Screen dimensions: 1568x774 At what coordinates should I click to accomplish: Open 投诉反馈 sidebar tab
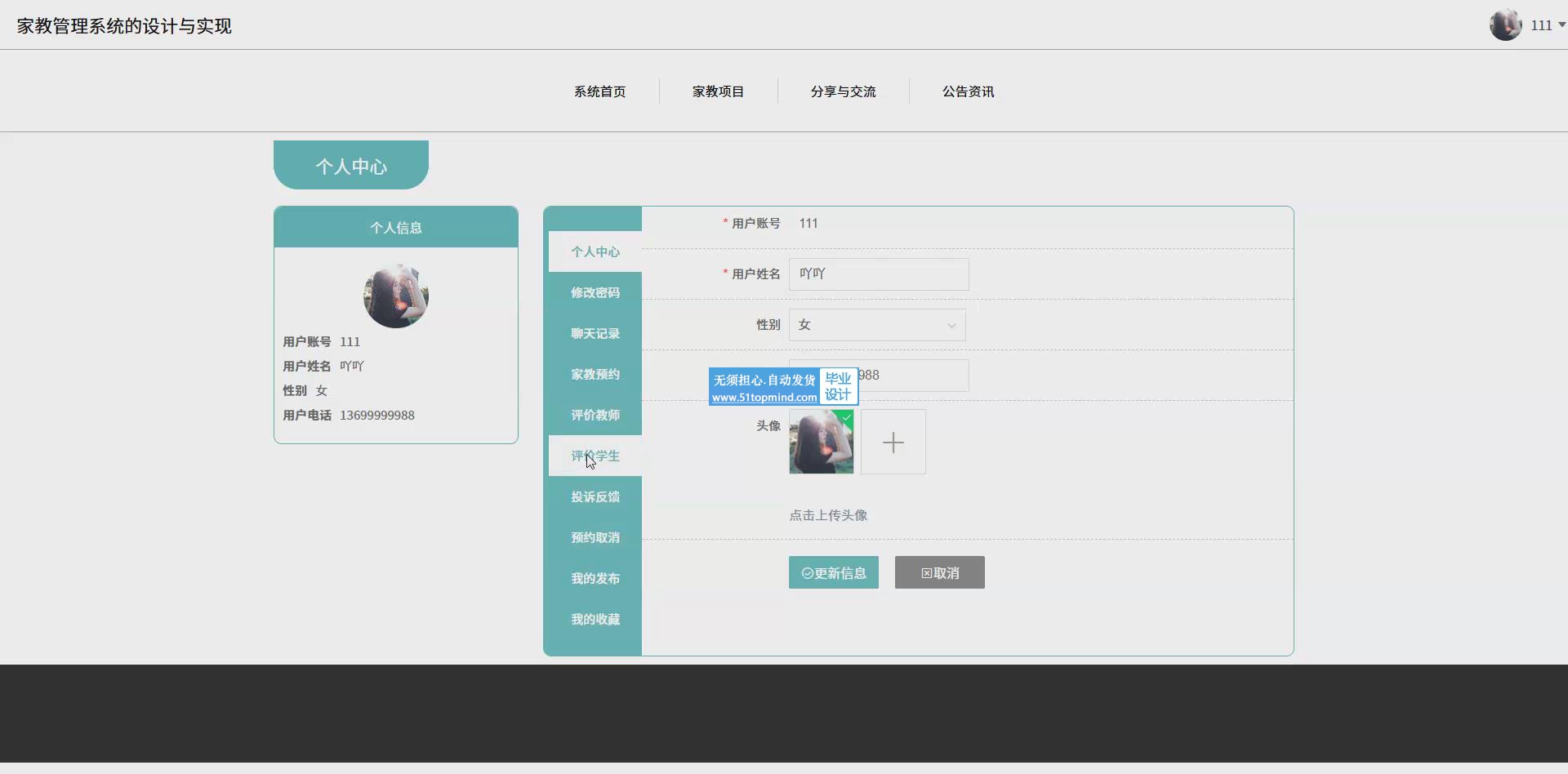click(595, 496)
